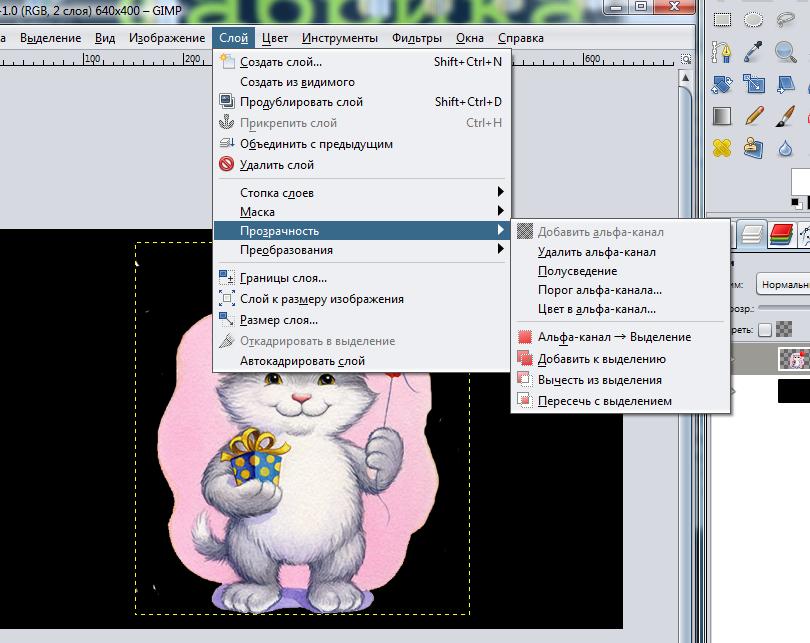Close the open Слой menu in menu bar
810x643 pixels.
click(x=233, y=38)
